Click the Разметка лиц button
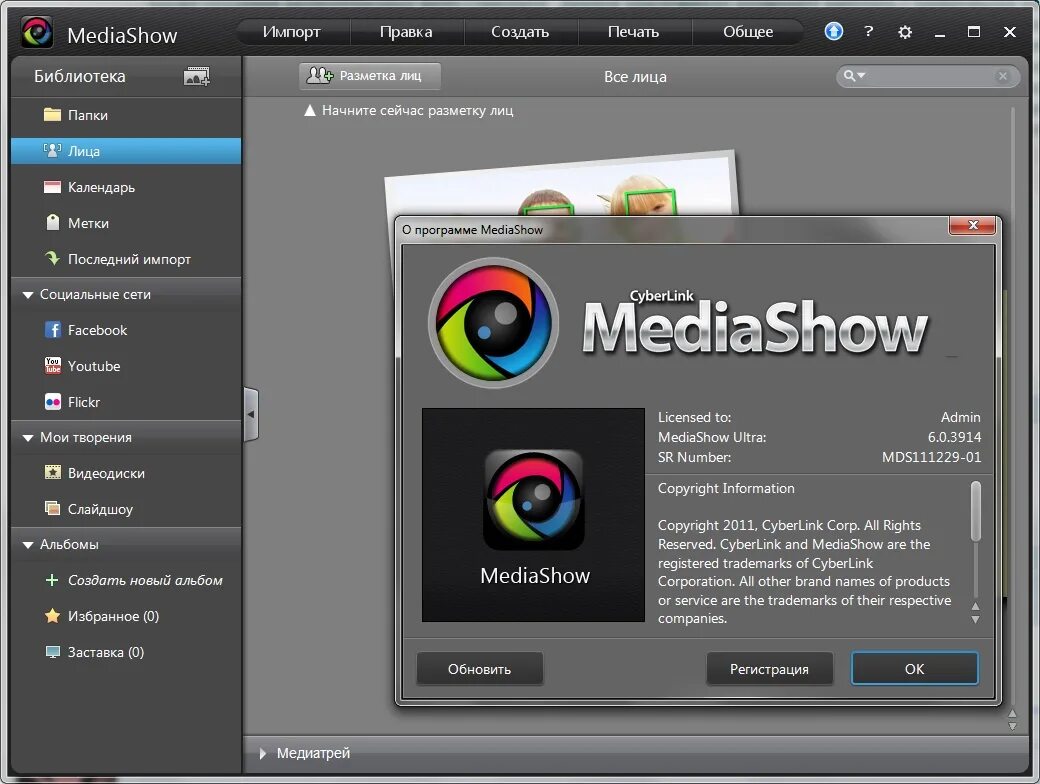Screen dimensions: 1040x784 369,76
